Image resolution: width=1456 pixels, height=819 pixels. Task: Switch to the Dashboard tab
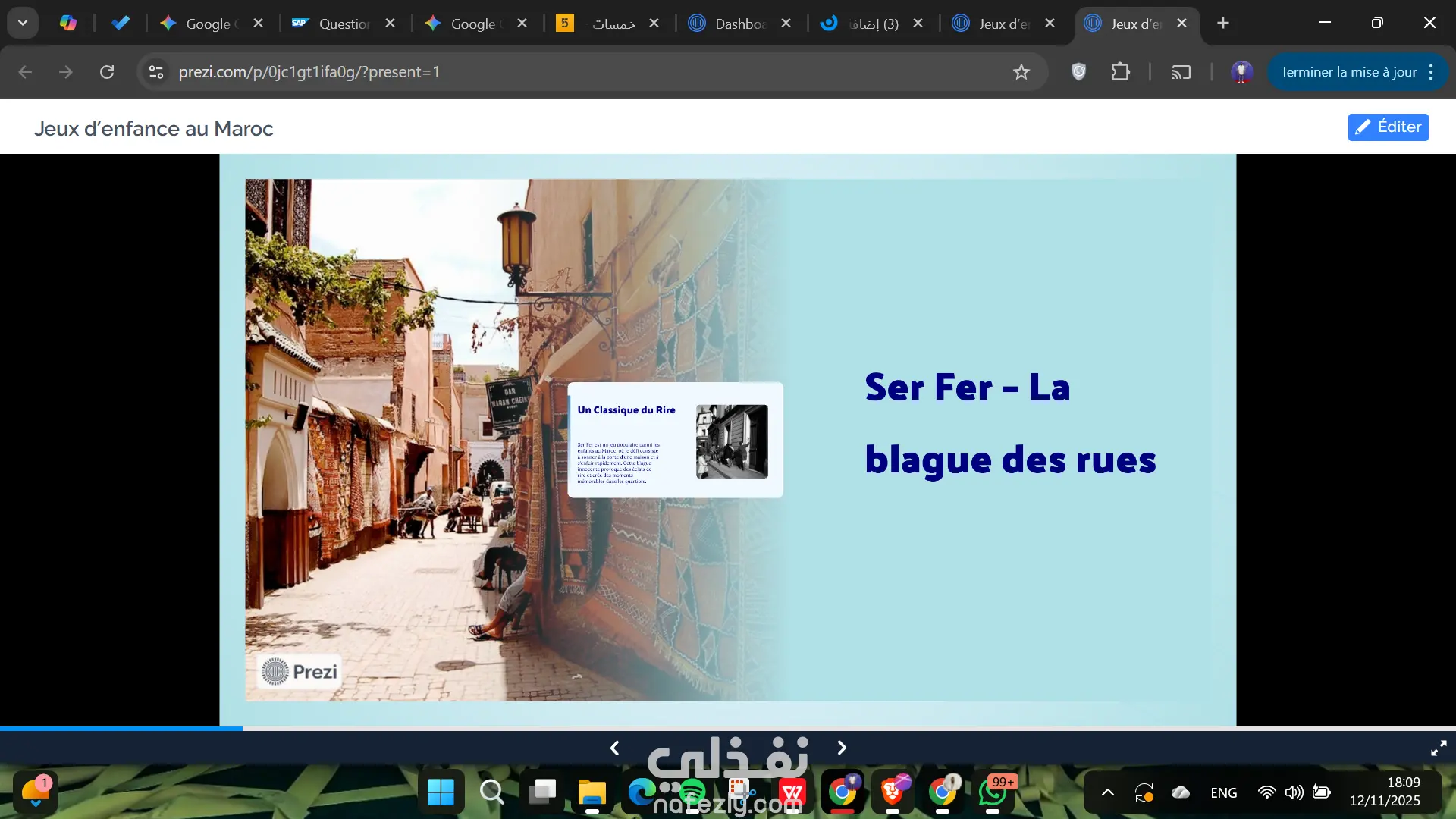click(739, 24)
